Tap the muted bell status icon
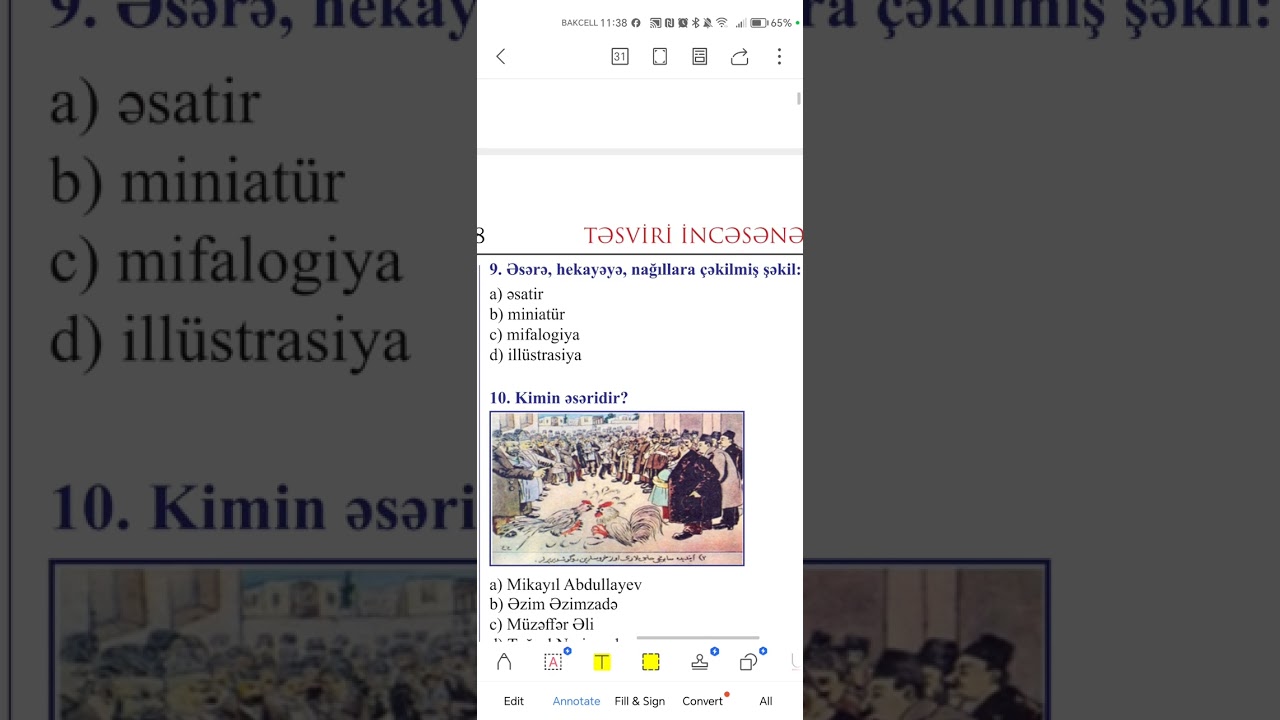1280x720 pixels. tap(708, 23)
